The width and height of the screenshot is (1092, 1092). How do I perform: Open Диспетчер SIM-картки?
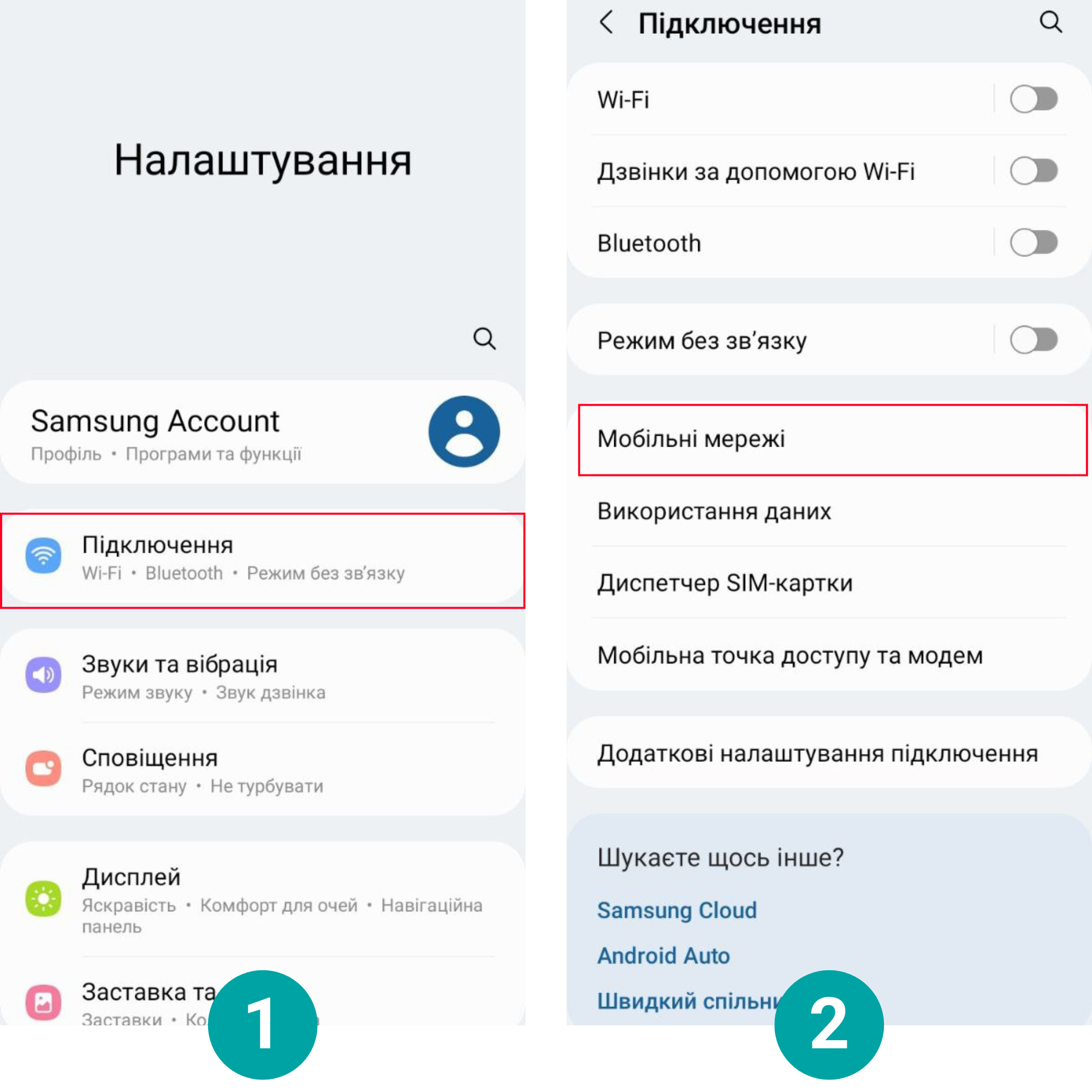[829, 582]
